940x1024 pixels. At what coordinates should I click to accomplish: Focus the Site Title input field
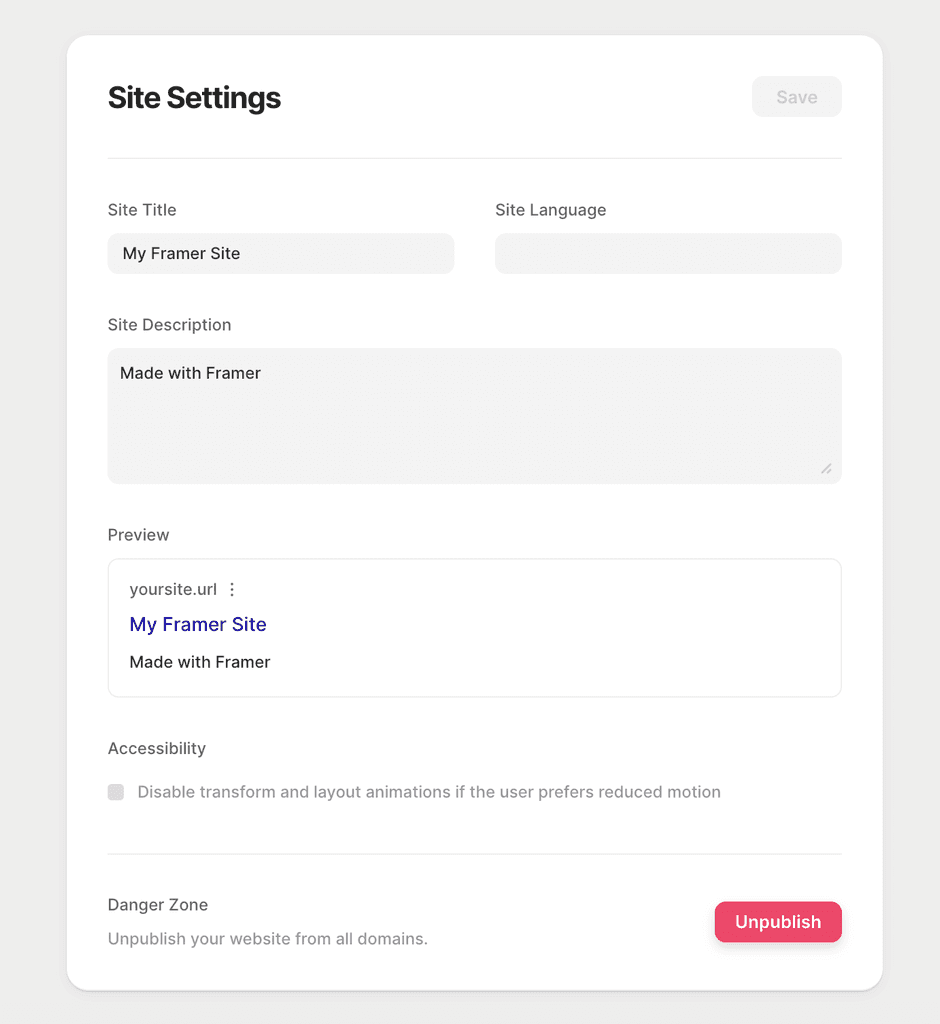coord(280,254)
